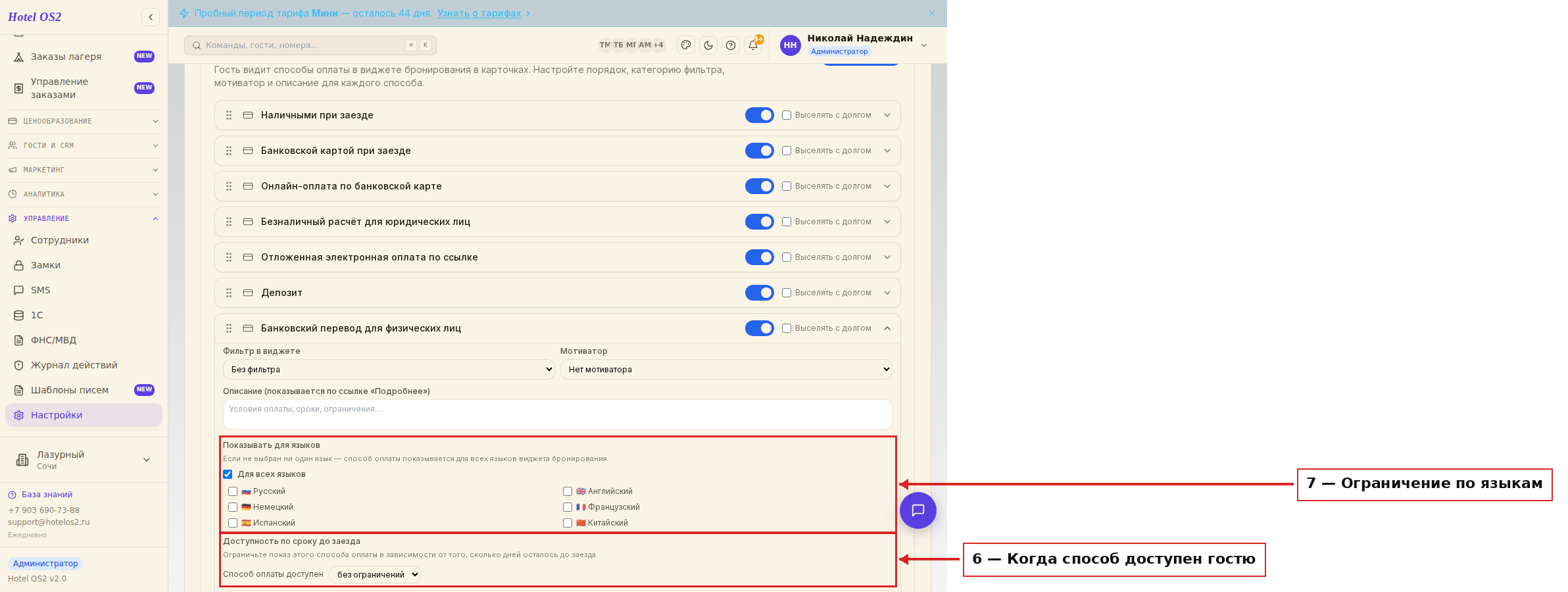This screenshot has height=592, width=1568.
Task: Open help via the question mark icon
Action: (x=731, y=45)
